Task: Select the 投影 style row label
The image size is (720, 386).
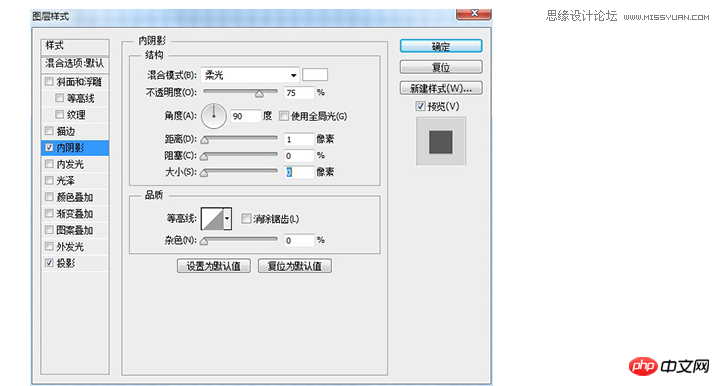Action: [x=66, y=263]
